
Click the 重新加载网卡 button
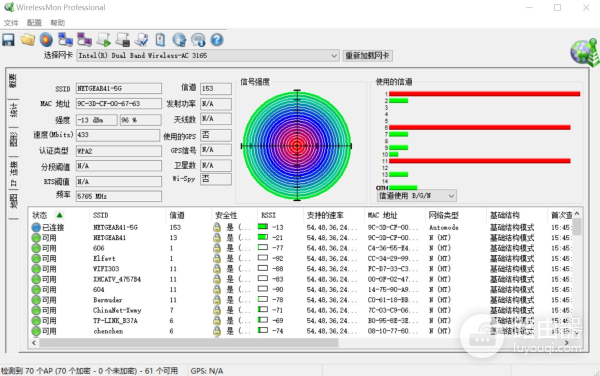click(367, 56)
